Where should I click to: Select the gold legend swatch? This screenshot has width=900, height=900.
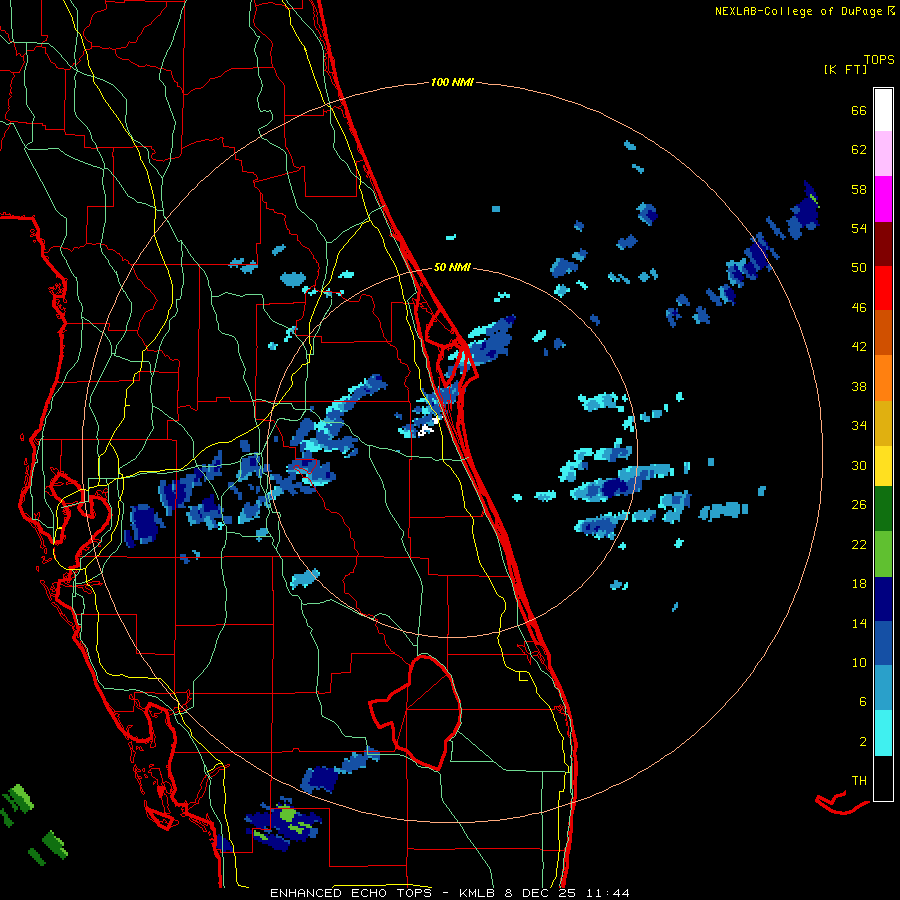coord(883,422)
